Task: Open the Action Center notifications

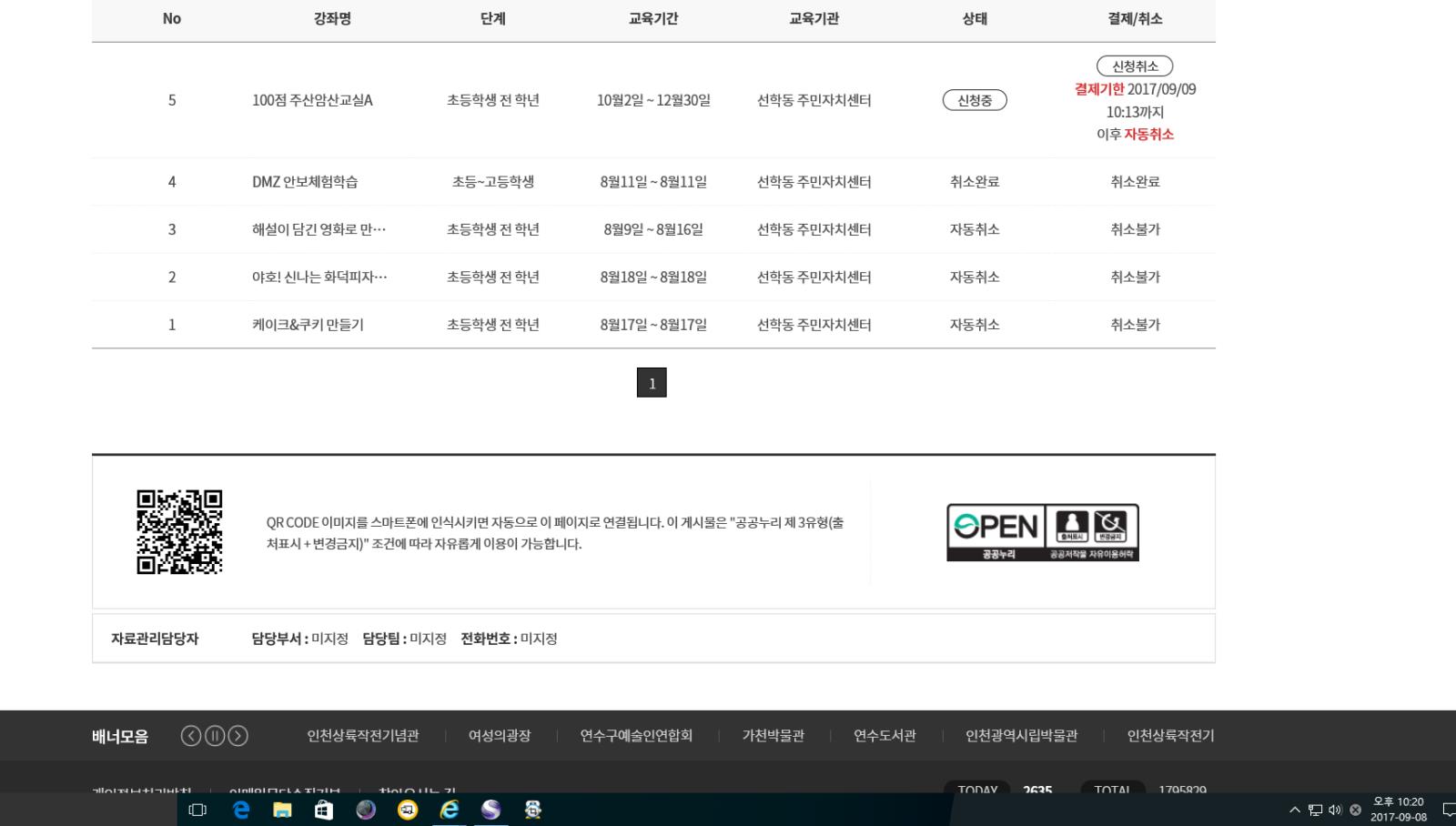Action: click(x=1448, y=810)
